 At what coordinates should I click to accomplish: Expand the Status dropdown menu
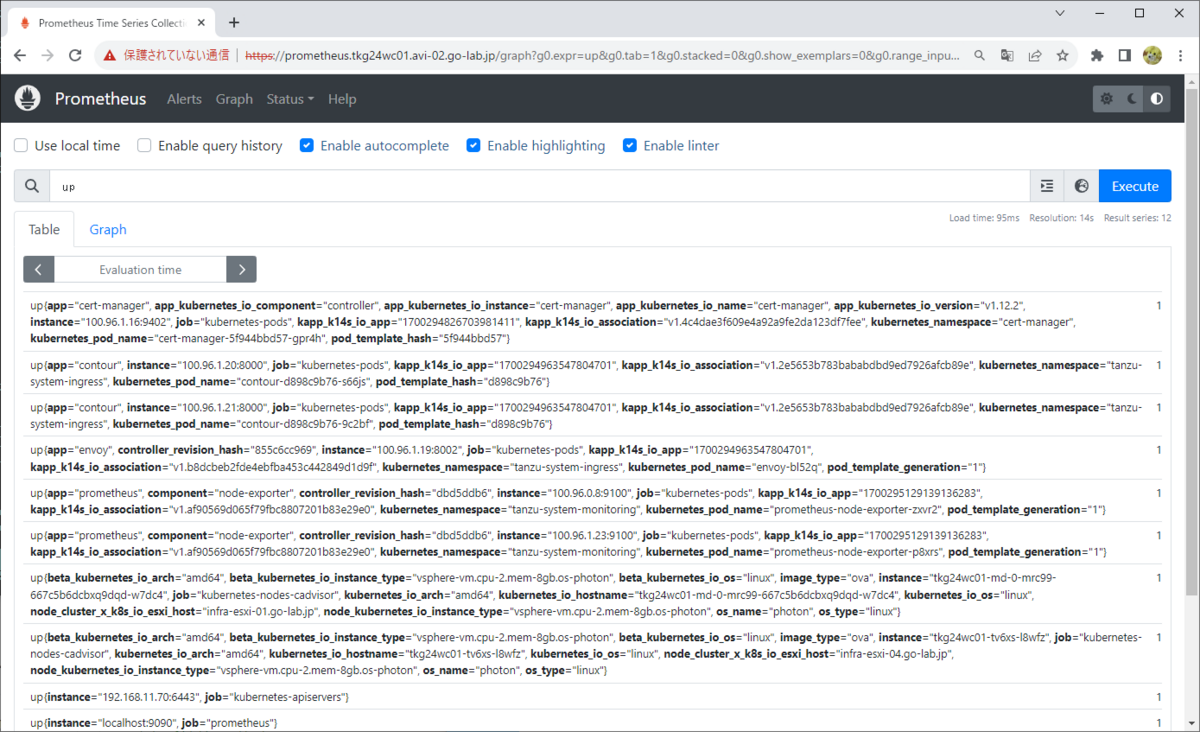click(x=290, y=99)
